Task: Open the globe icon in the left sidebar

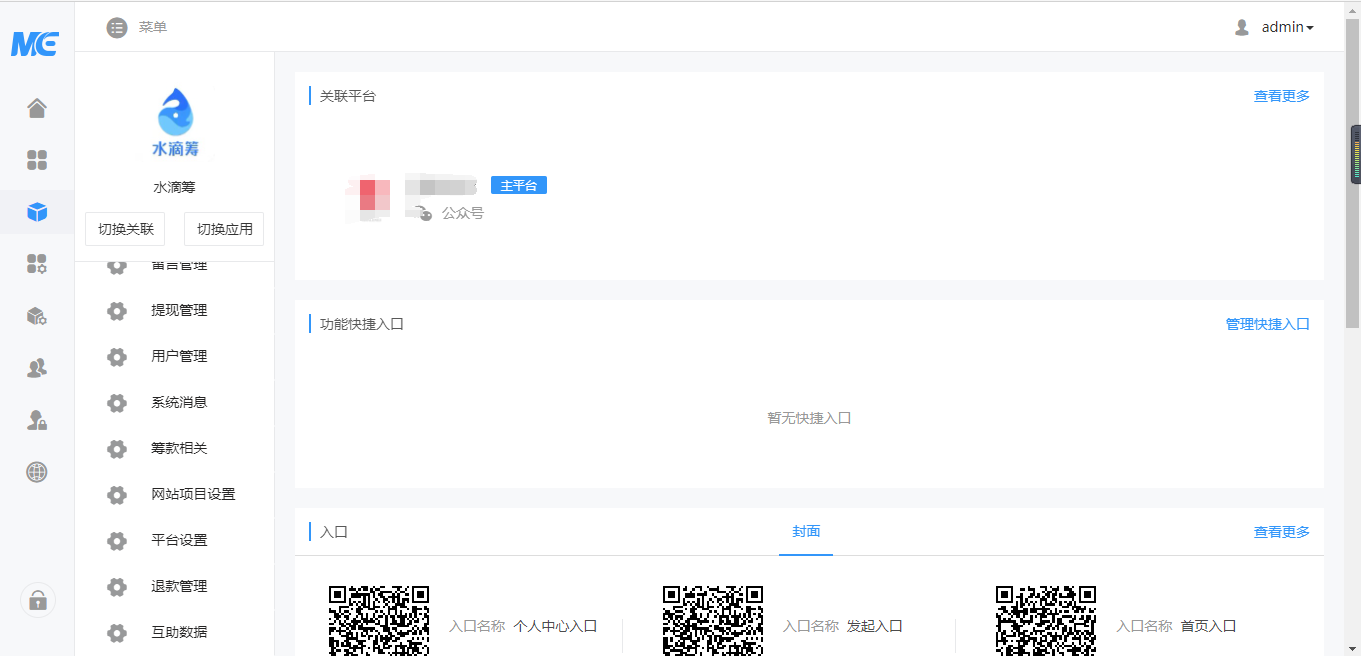Action: tap(37, 472)
